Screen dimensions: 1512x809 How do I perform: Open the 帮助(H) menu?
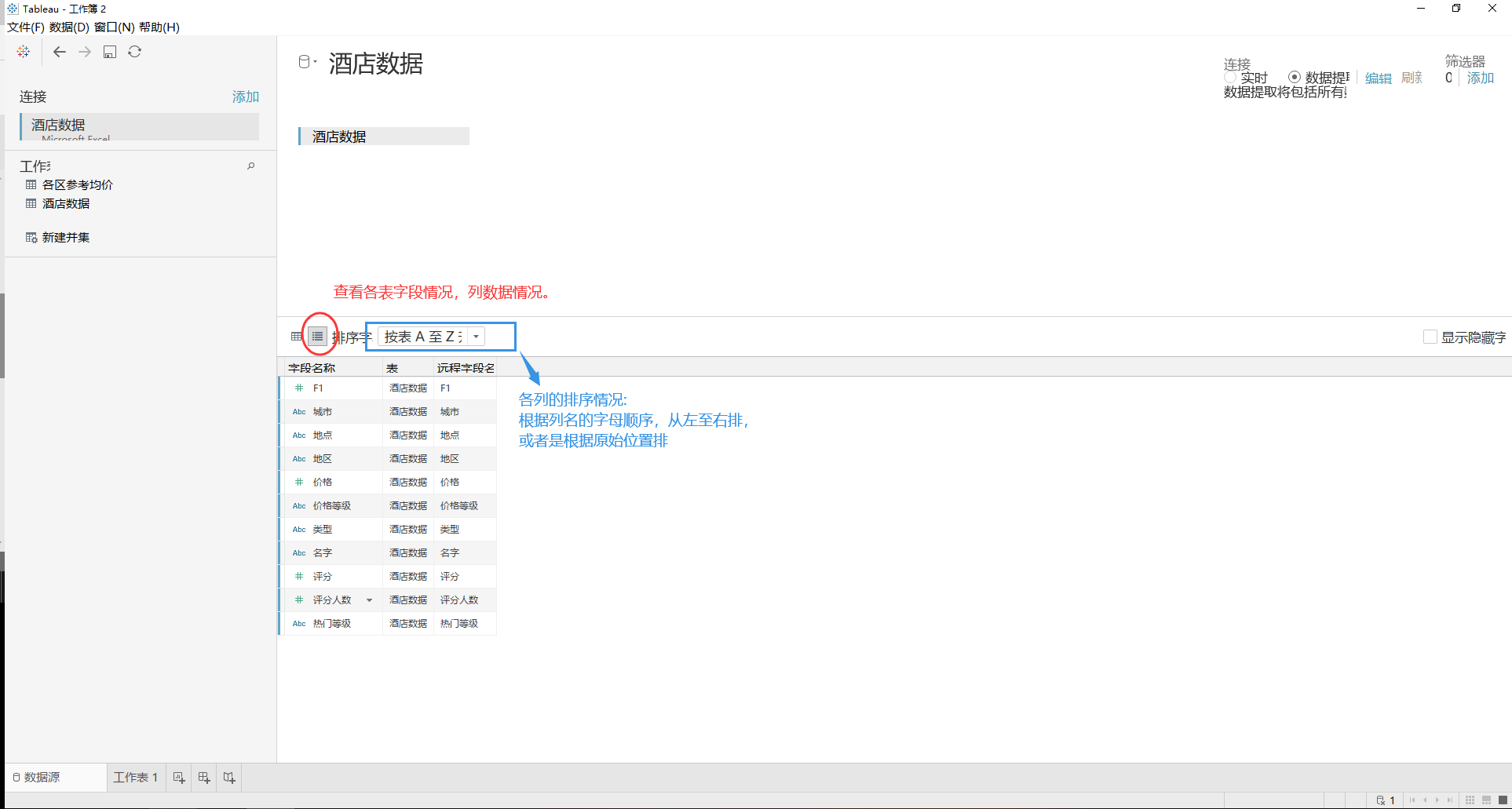pyautogui.click(x=159, y=27)
